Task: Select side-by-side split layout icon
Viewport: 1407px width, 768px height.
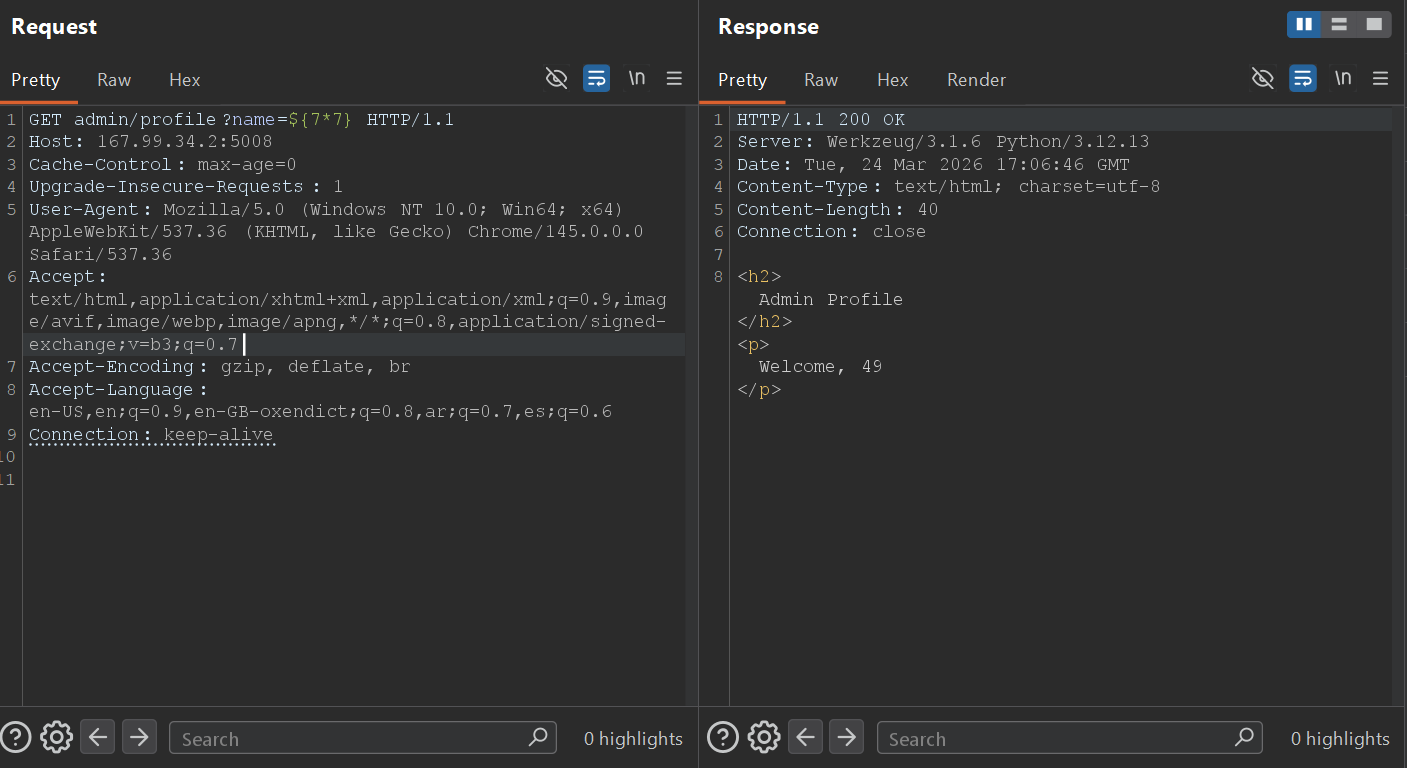Action: click(x=1304, y=25)
